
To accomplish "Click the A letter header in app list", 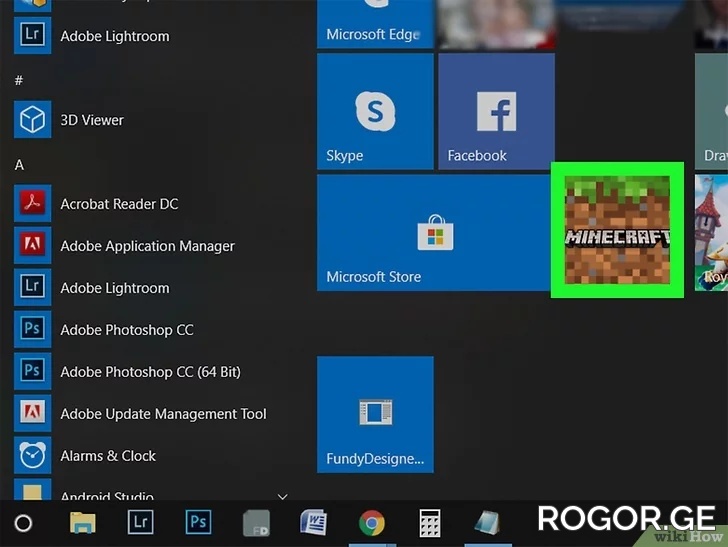I will coord(19,164).
